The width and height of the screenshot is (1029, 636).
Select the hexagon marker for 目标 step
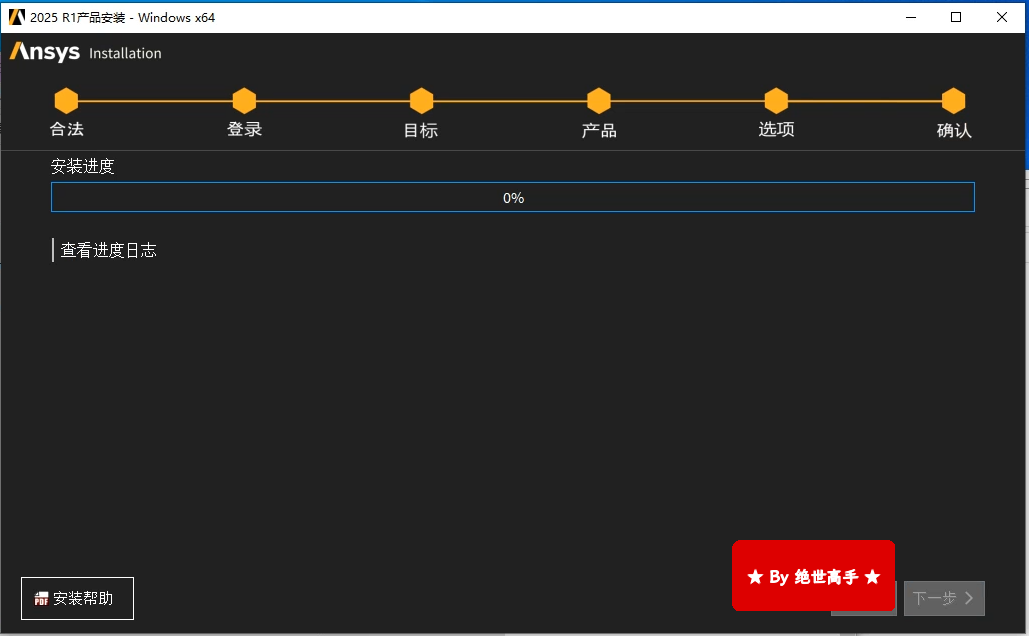coord(421,101)
